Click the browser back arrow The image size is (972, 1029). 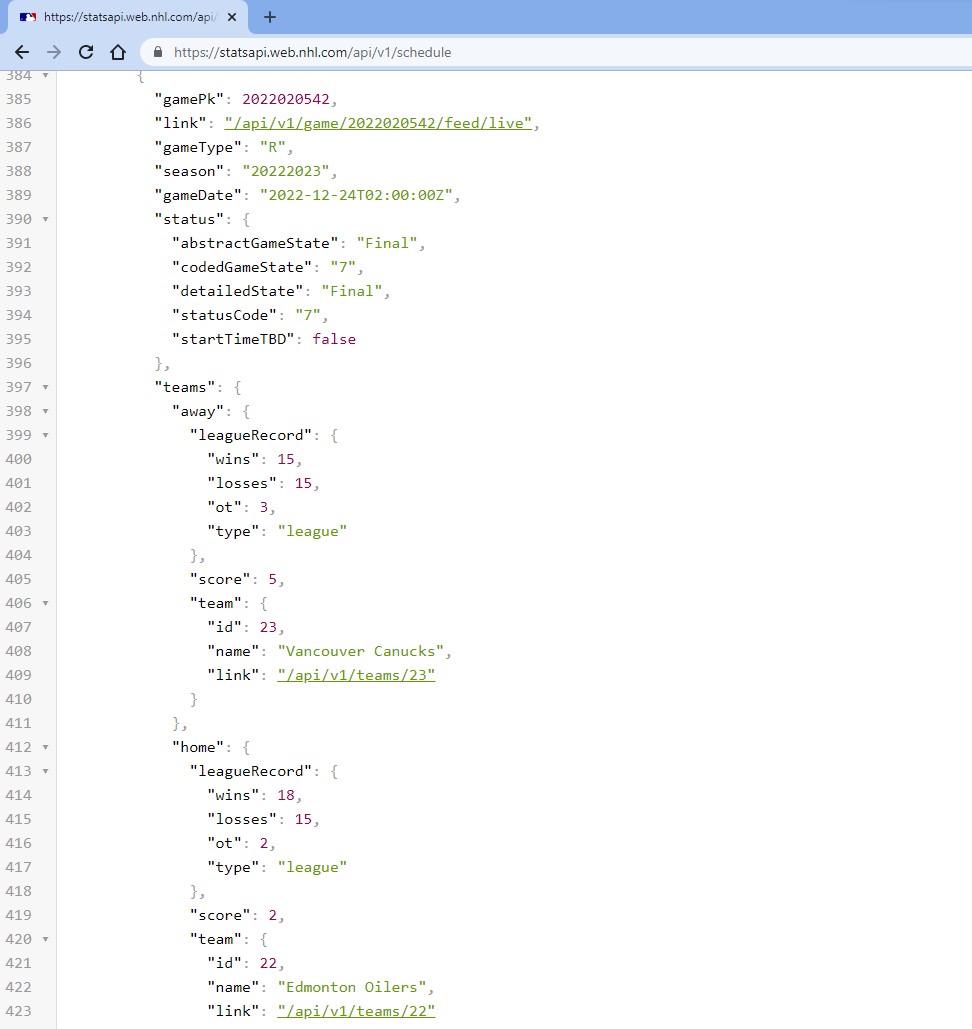pos(22,52)
